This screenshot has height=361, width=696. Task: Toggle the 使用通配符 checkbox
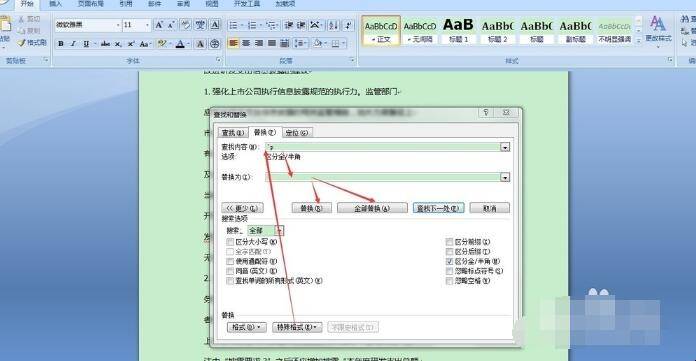230,261
